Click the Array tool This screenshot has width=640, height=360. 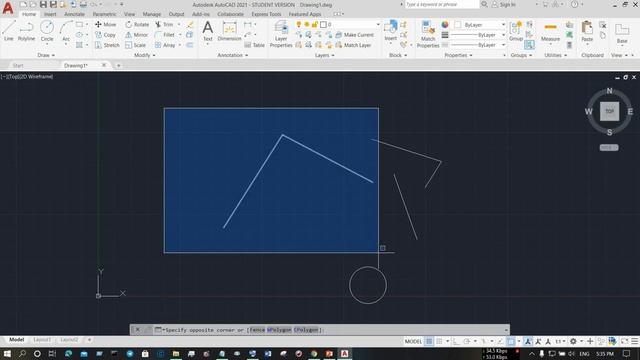(x=165, y=45)
